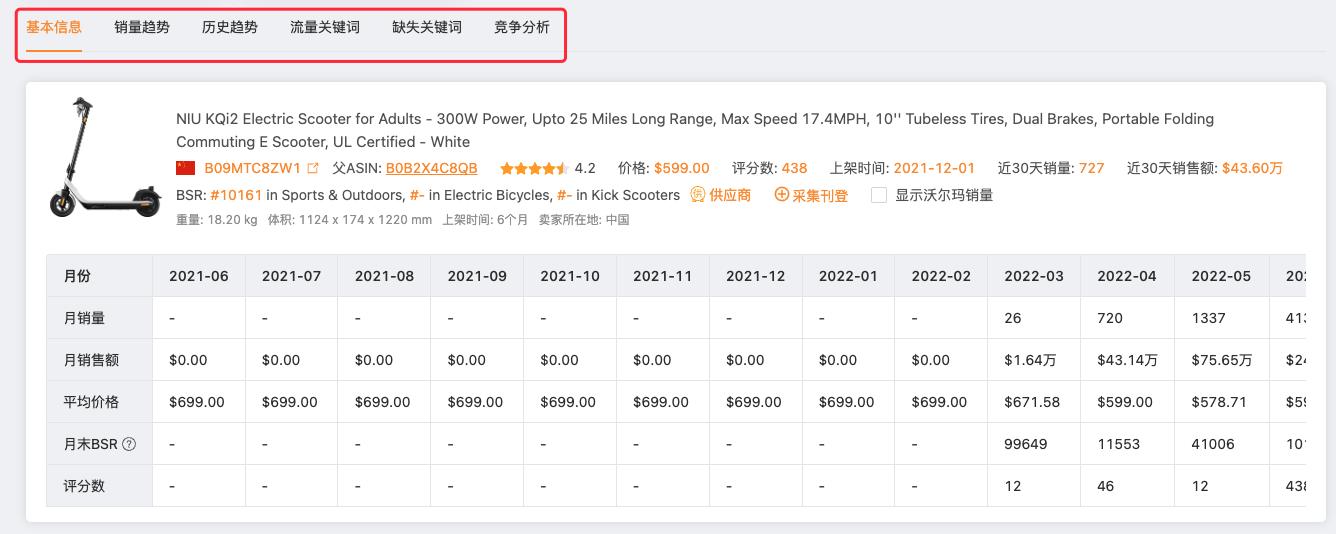Click average price $671.58
The image size is (1336, 534).
tap(1032, 402)
